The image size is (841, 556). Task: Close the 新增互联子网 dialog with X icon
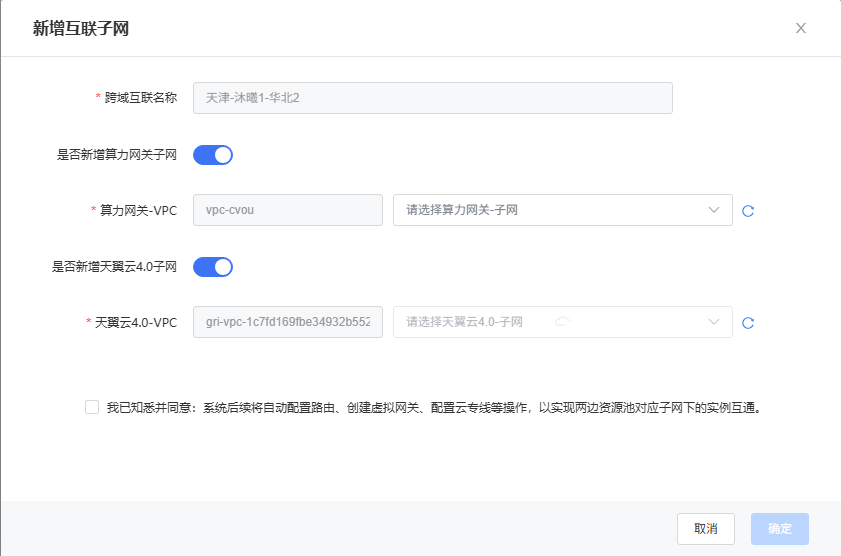point(800,28)
